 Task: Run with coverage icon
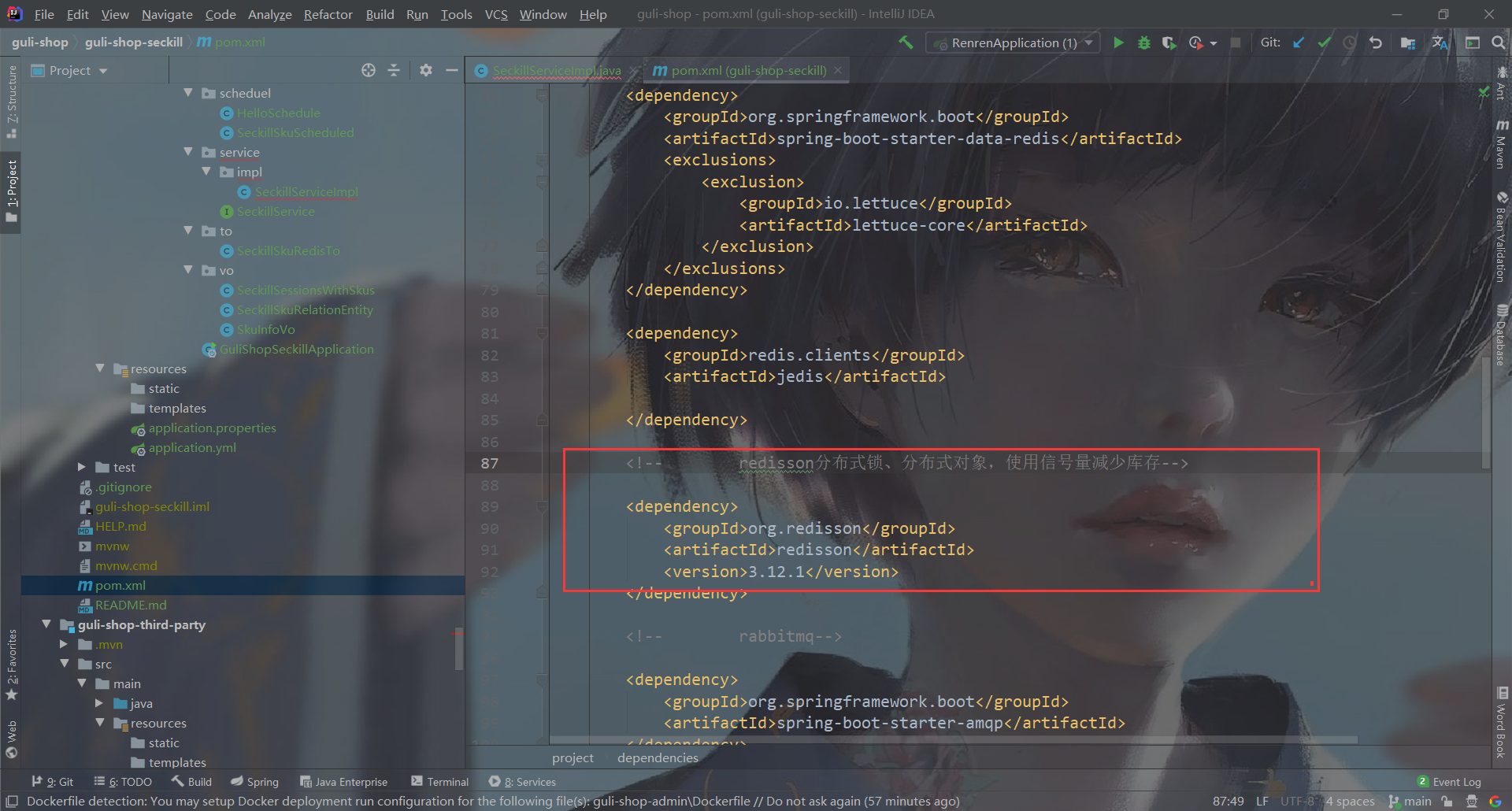1169,43
